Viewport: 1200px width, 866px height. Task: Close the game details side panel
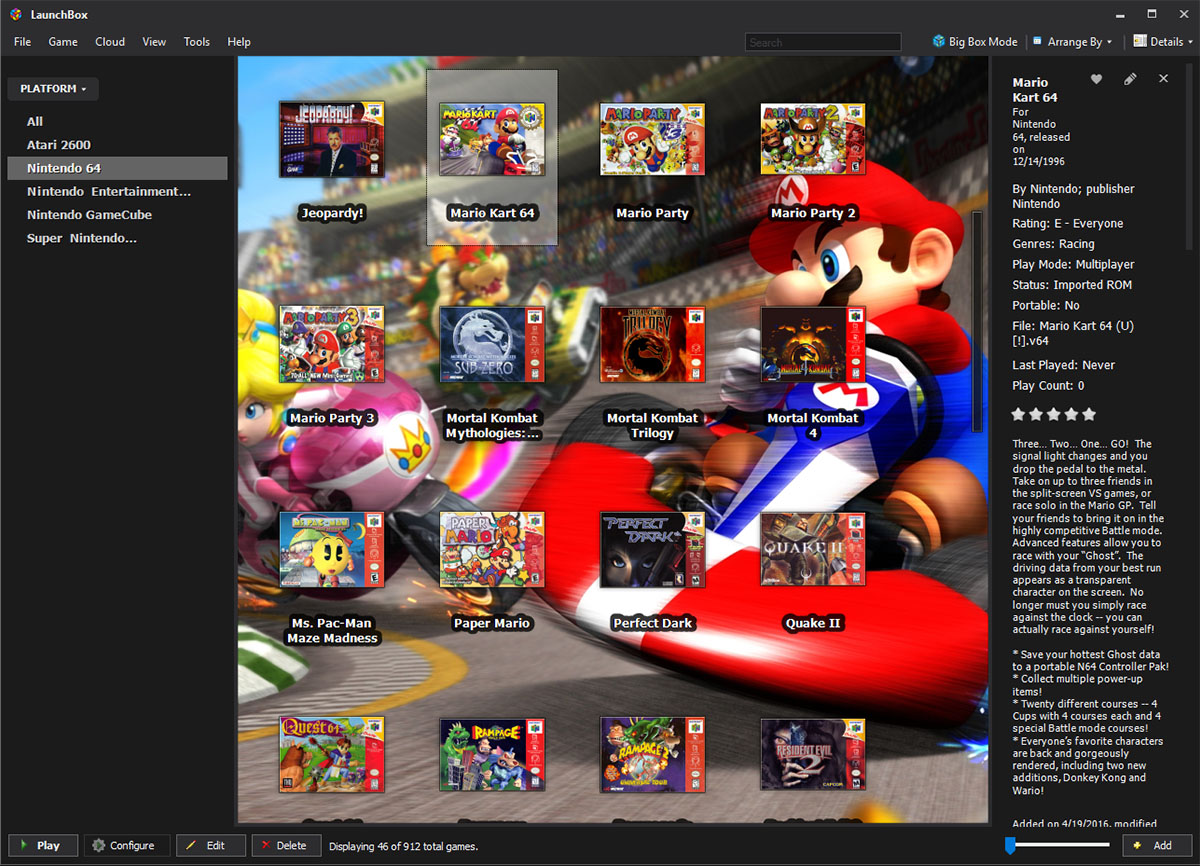pyautogui.click(x=1163, y=79)
